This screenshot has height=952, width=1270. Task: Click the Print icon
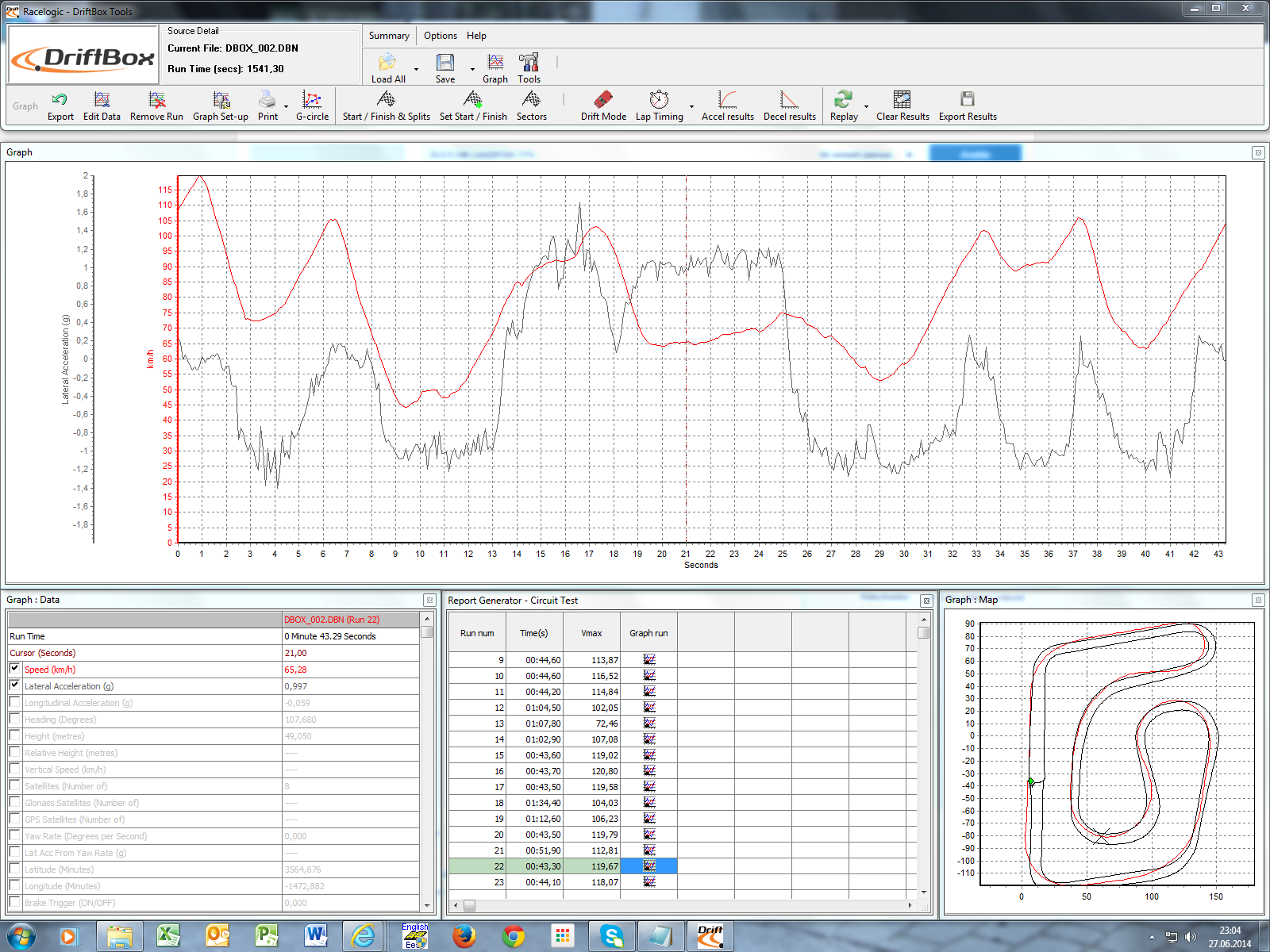[267, 99]
